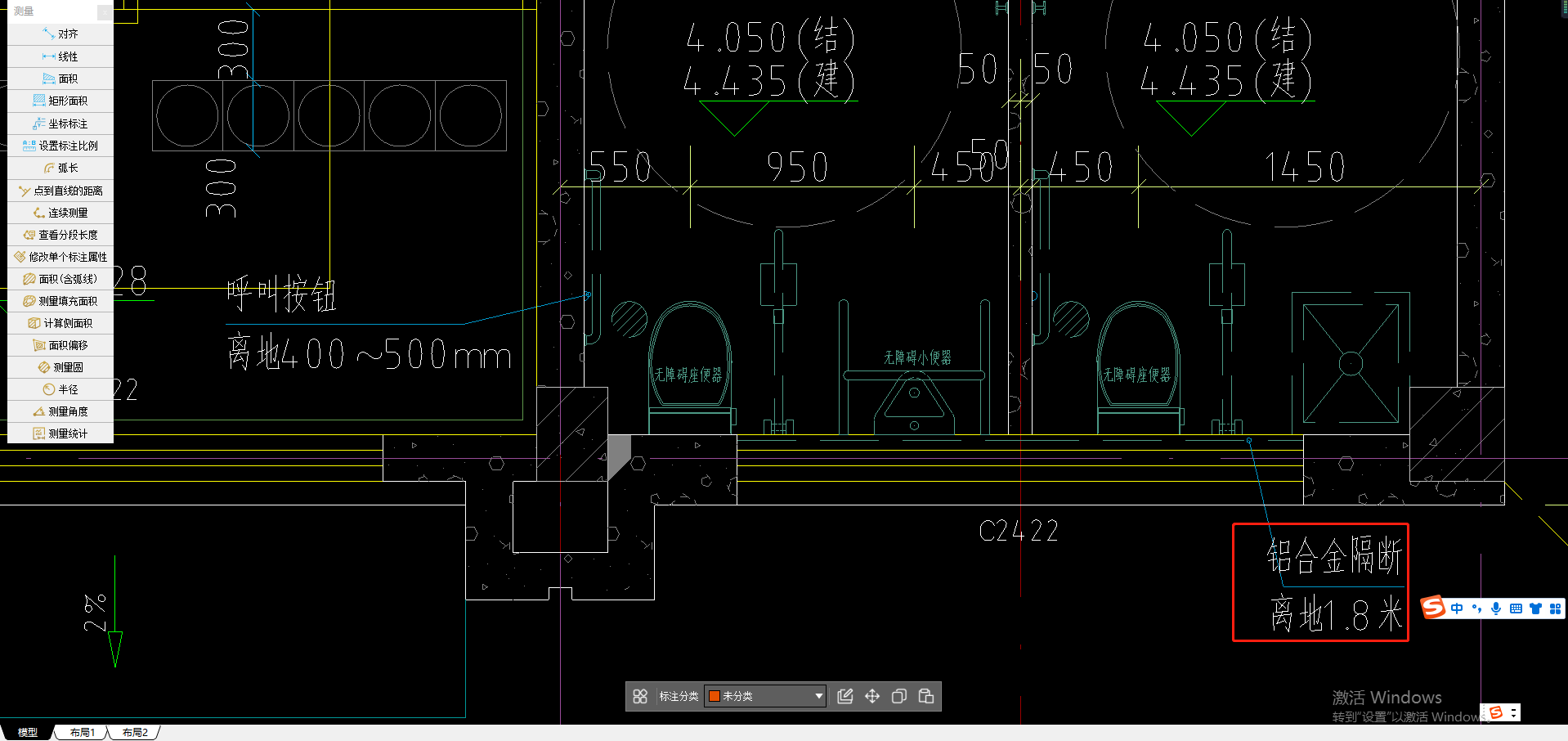Click the move arrows icon
The width and height of the screenshot is (1568, 741).
point(872,696)
